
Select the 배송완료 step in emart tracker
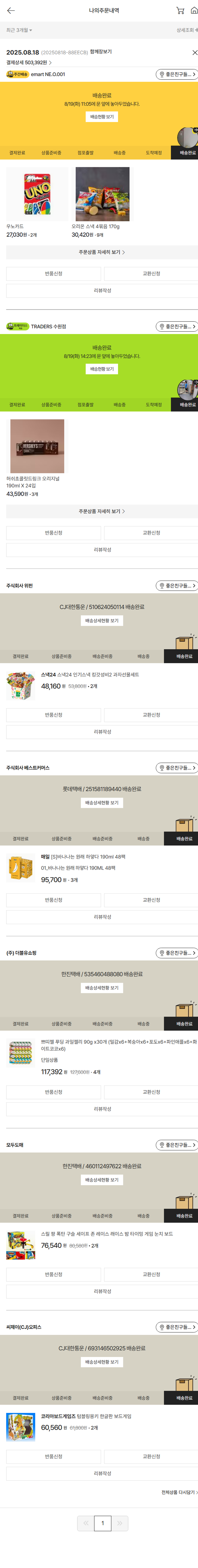184,153
